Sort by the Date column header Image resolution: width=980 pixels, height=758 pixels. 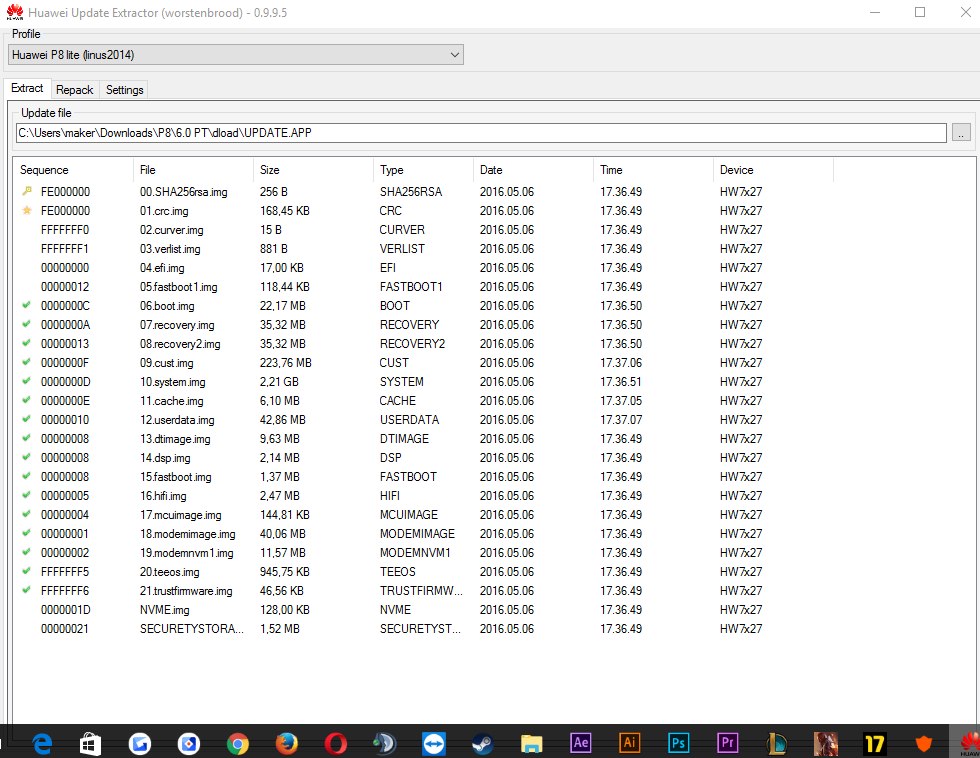click(533, 170)
